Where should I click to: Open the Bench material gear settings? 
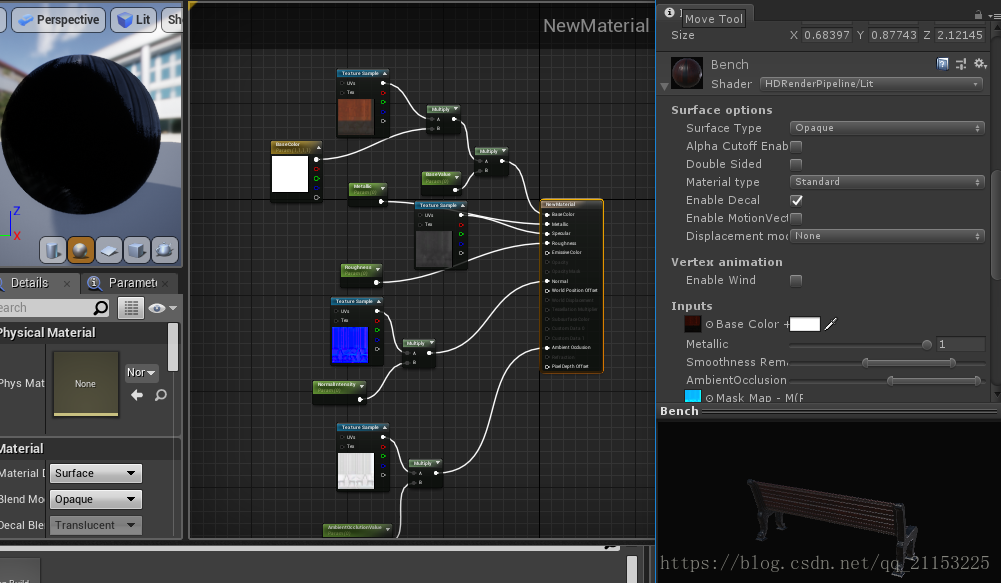coord(980,63)
